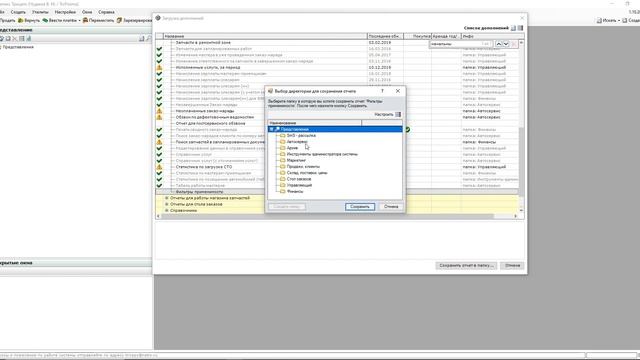Click the red X to clear search
The image size is (640, 360).
coord(514,44)
